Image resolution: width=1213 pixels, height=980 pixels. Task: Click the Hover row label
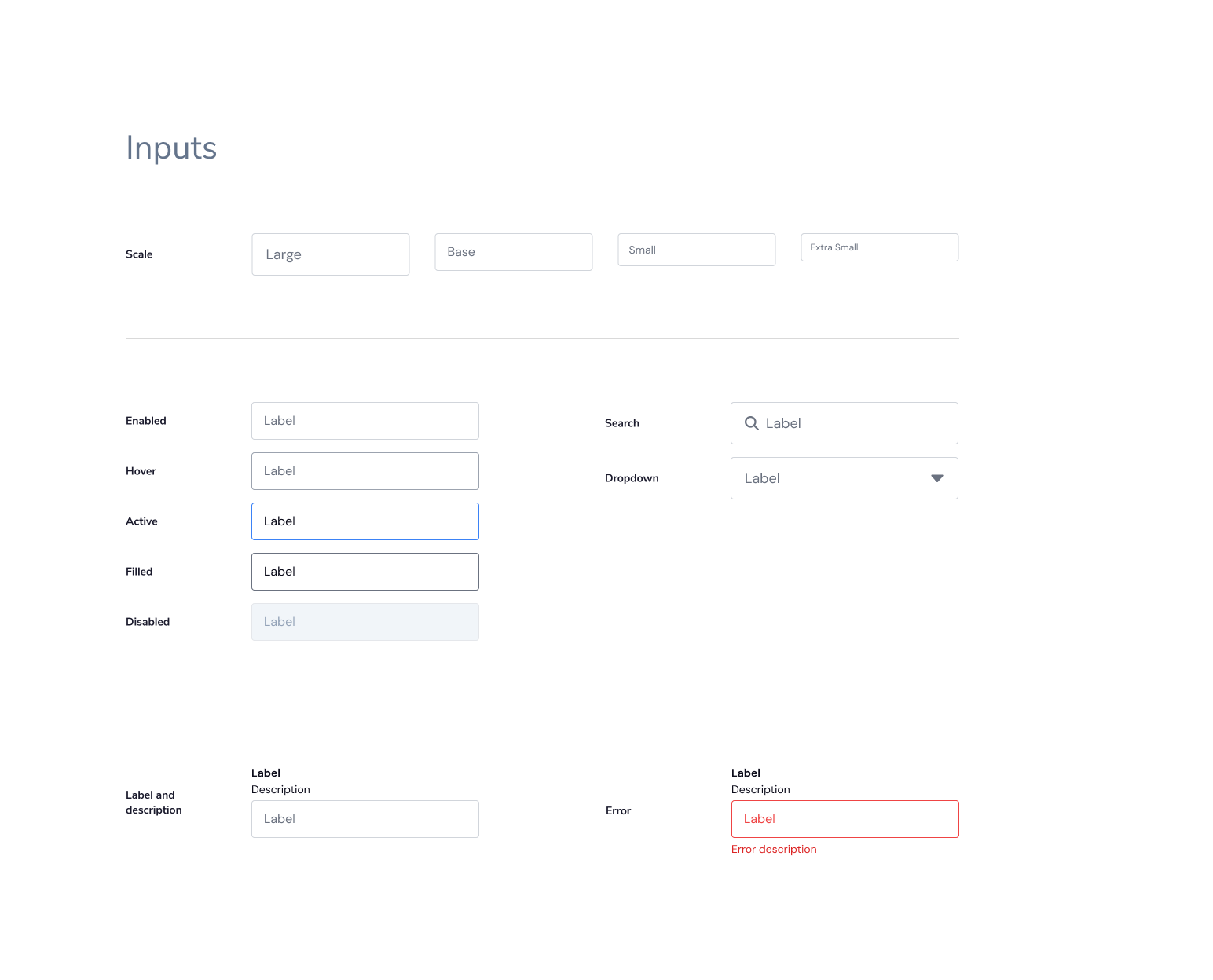click(x=141, y=471)
